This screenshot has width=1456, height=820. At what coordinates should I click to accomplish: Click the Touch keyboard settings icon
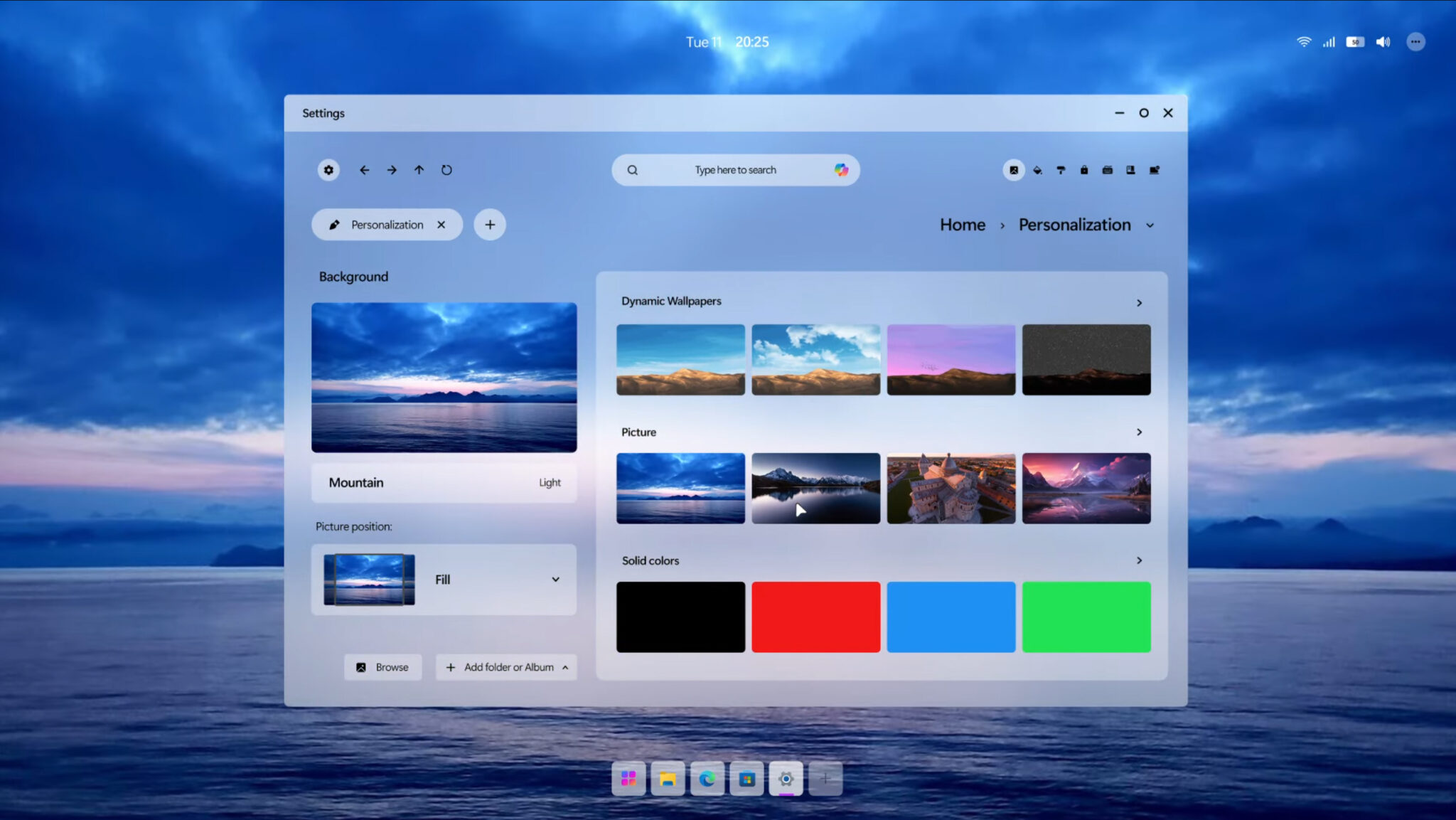[1107, 170]
